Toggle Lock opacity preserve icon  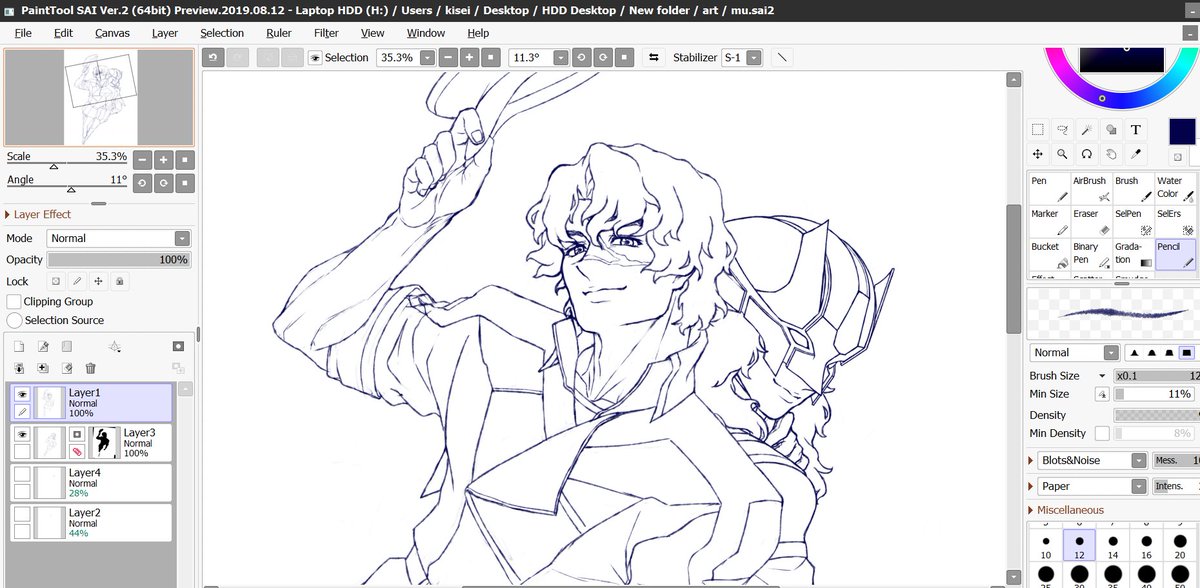coord(57,282)
